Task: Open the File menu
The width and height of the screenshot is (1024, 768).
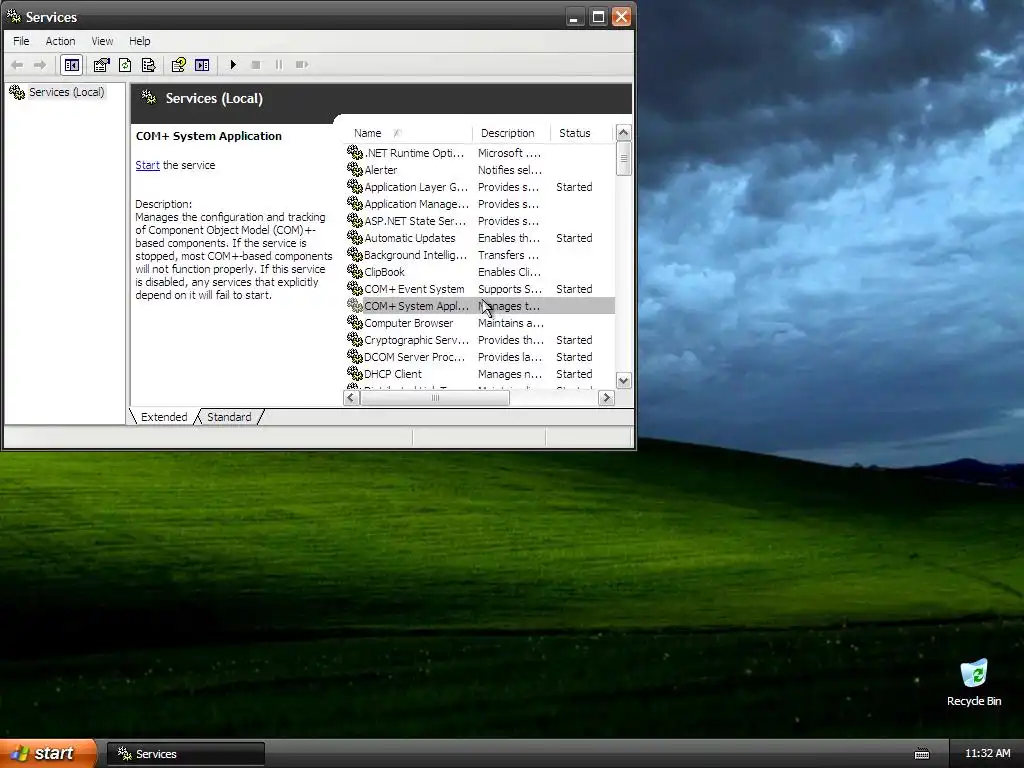Action: 21,40
